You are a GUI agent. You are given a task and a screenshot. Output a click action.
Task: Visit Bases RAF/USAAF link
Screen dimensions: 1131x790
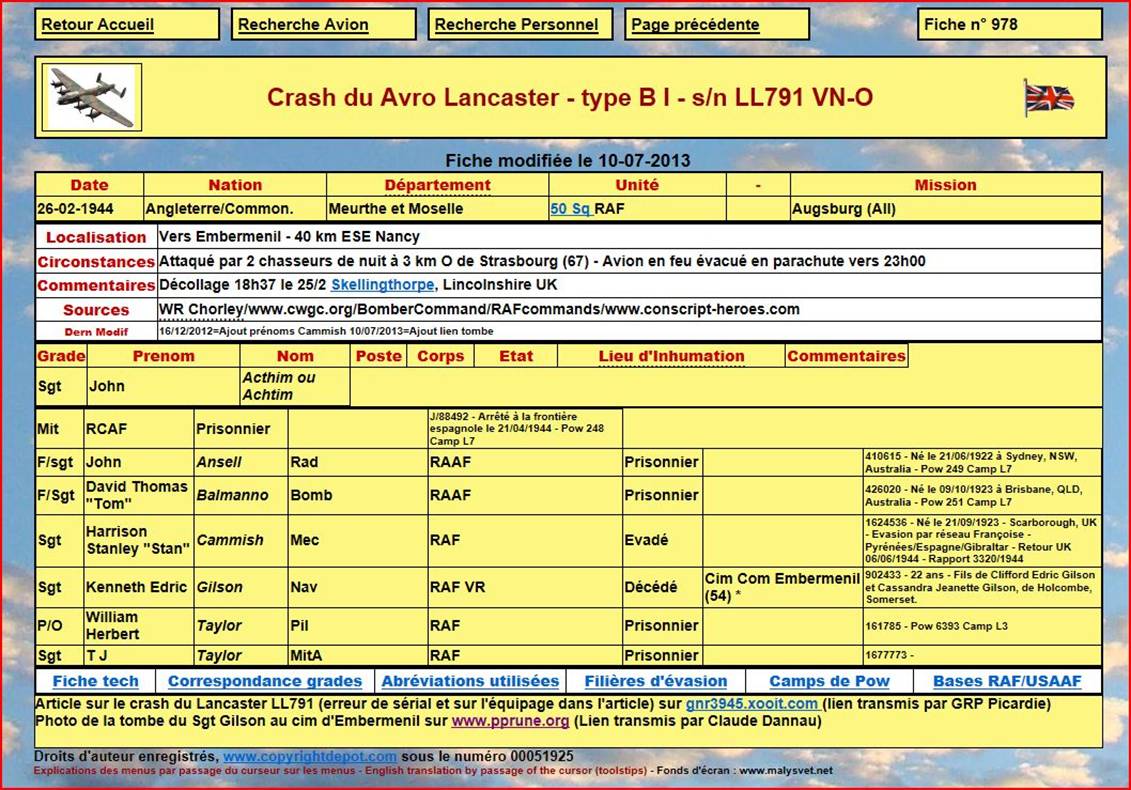1007,681
